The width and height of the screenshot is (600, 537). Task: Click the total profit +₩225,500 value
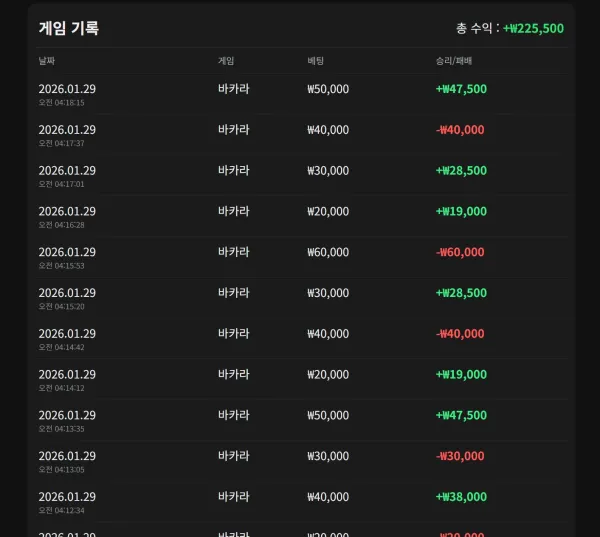(533, 28)
